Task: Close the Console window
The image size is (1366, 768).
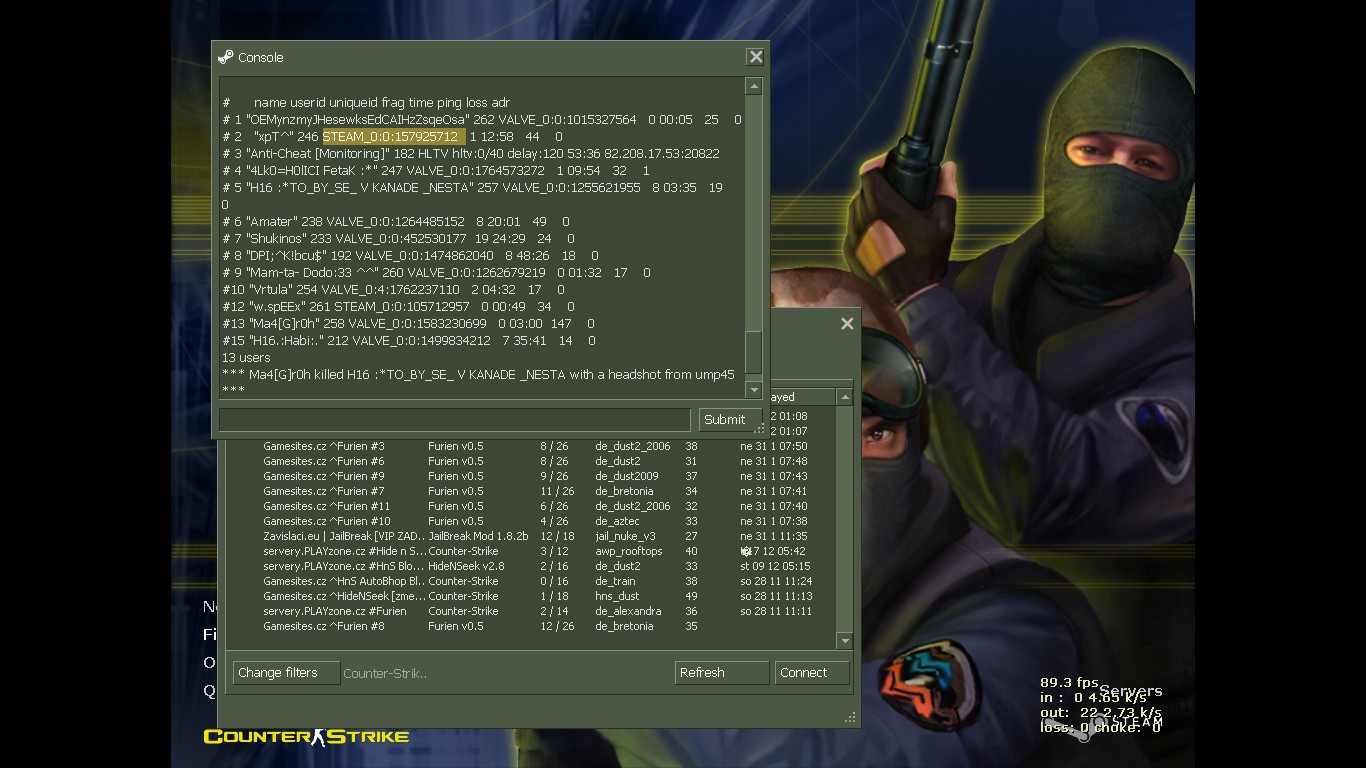Action: tap(756, 58)
